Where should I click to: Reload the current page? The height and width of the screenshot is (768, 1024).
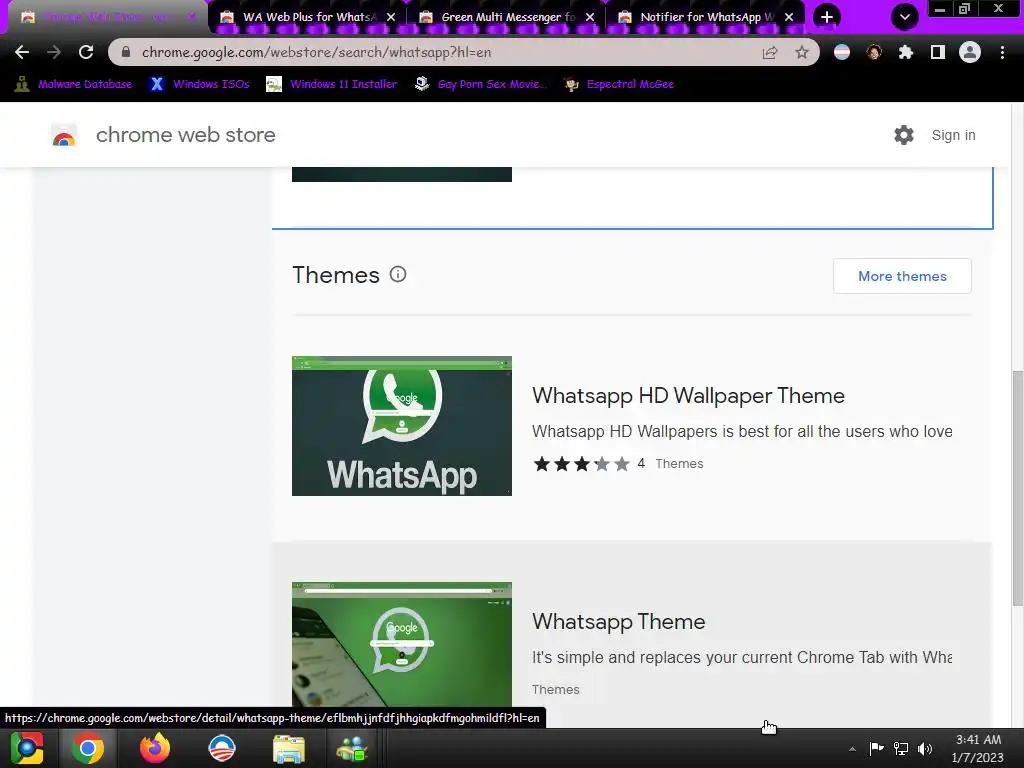[86, 52]
